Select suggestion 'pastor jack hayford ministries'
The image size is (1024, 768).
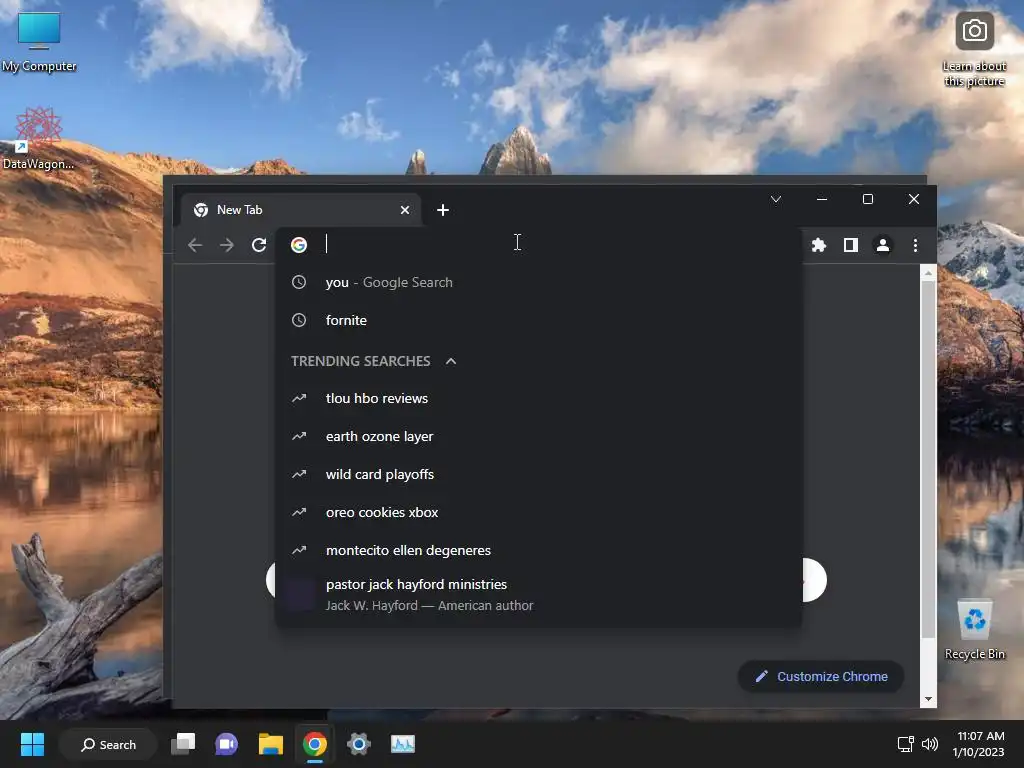click(x=539, y=594)
